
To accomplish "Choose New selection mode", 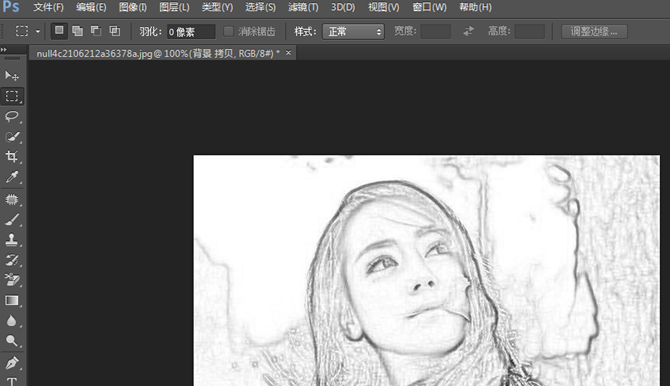I will point(59,31).
